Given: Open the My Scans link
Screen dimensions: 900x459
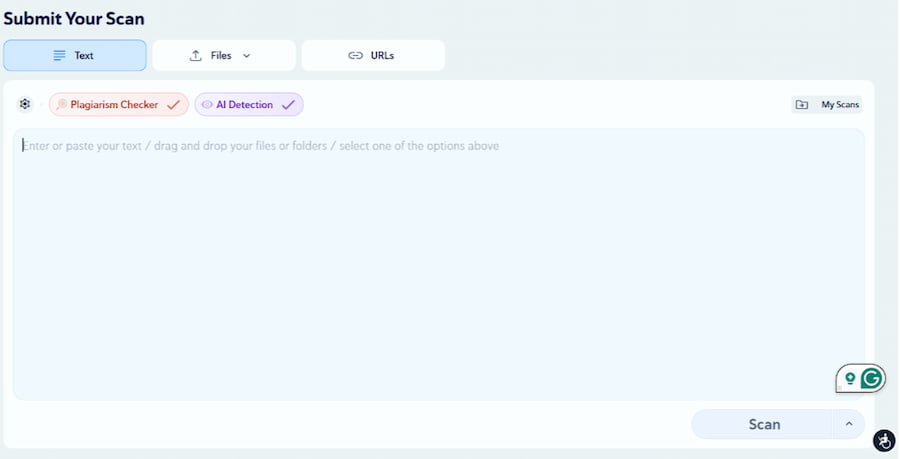Looking at the screenshot, I should coord(840,105).
